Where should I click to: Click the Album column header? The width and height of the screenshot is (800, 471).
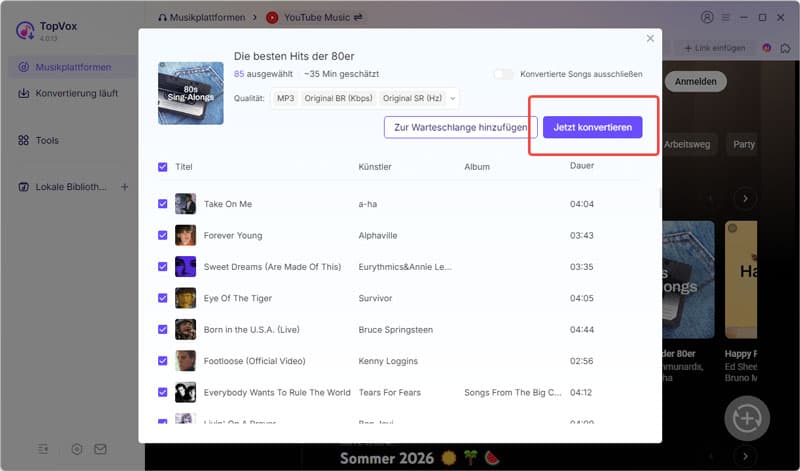[x=477, y=167]
